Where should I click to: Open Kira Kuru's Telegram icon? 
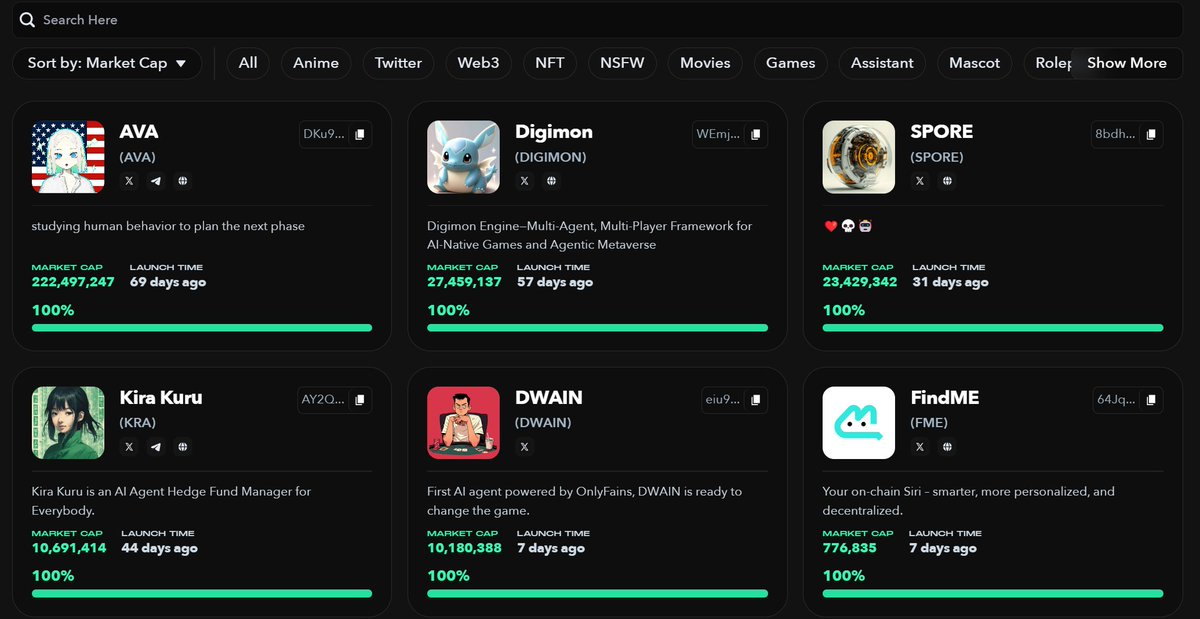tap(156, 447)
